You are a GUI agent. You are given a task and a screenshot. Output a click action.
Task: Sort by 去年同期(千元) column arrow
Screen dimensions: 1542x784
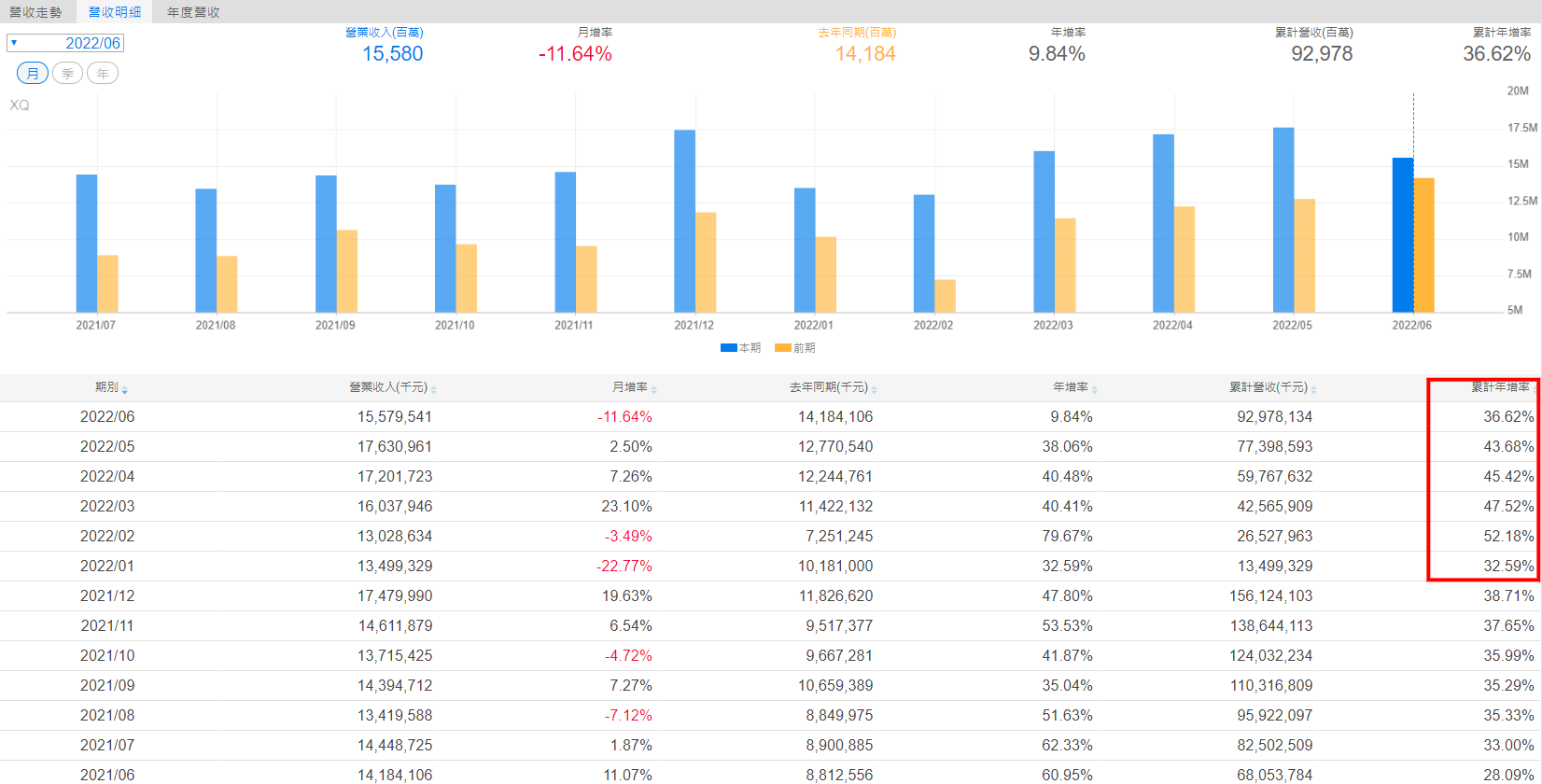875,389
